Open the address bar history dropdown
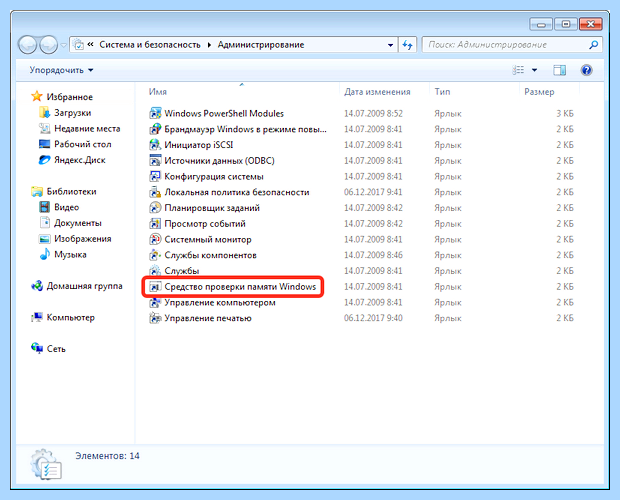The height and width of the screenshot is (500, 620). coord(390,45)
